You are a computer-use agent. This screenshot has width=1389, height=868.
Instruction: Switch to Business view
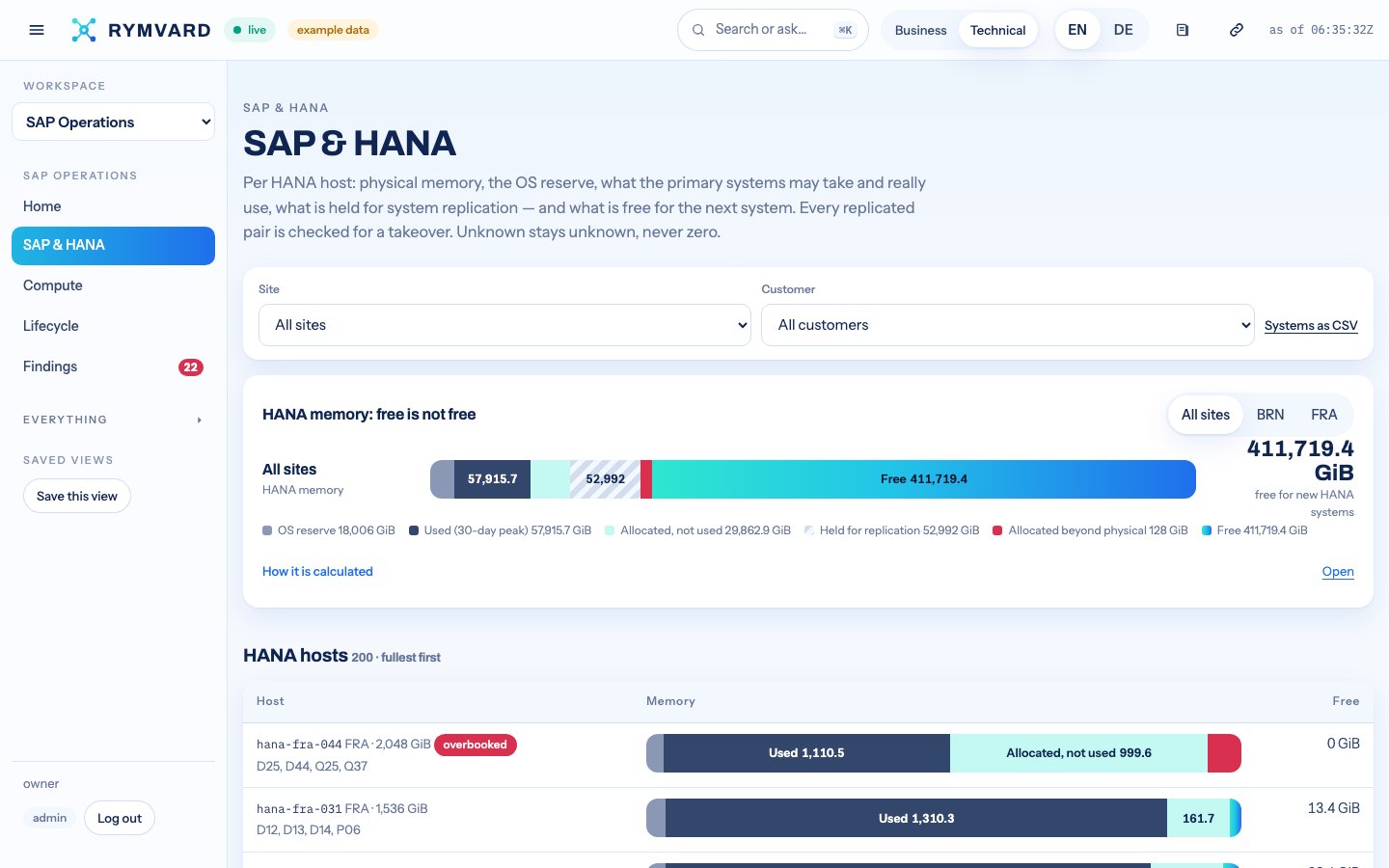tap(920, 30)
